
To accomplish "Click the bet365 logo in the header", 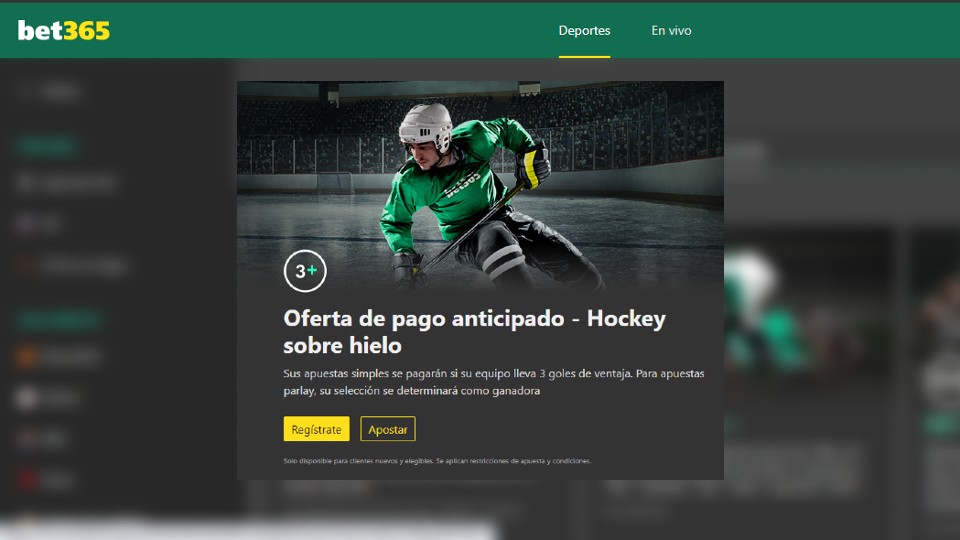I will [64, 31].
